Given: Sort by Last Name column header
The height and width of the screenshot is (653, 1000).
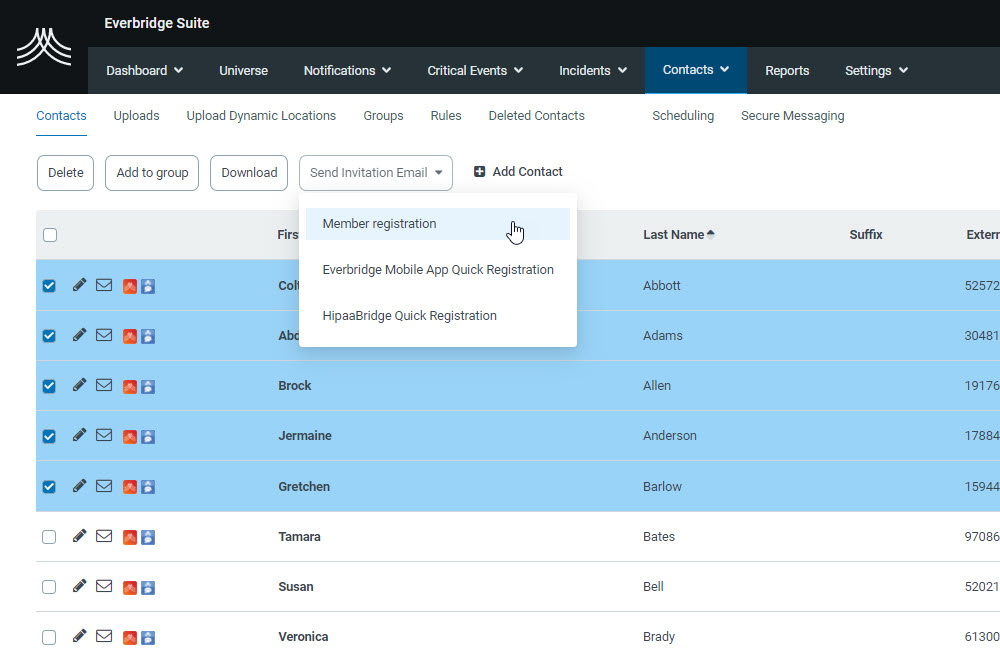Looking at the screenshot, I should [x=679, y=235].
